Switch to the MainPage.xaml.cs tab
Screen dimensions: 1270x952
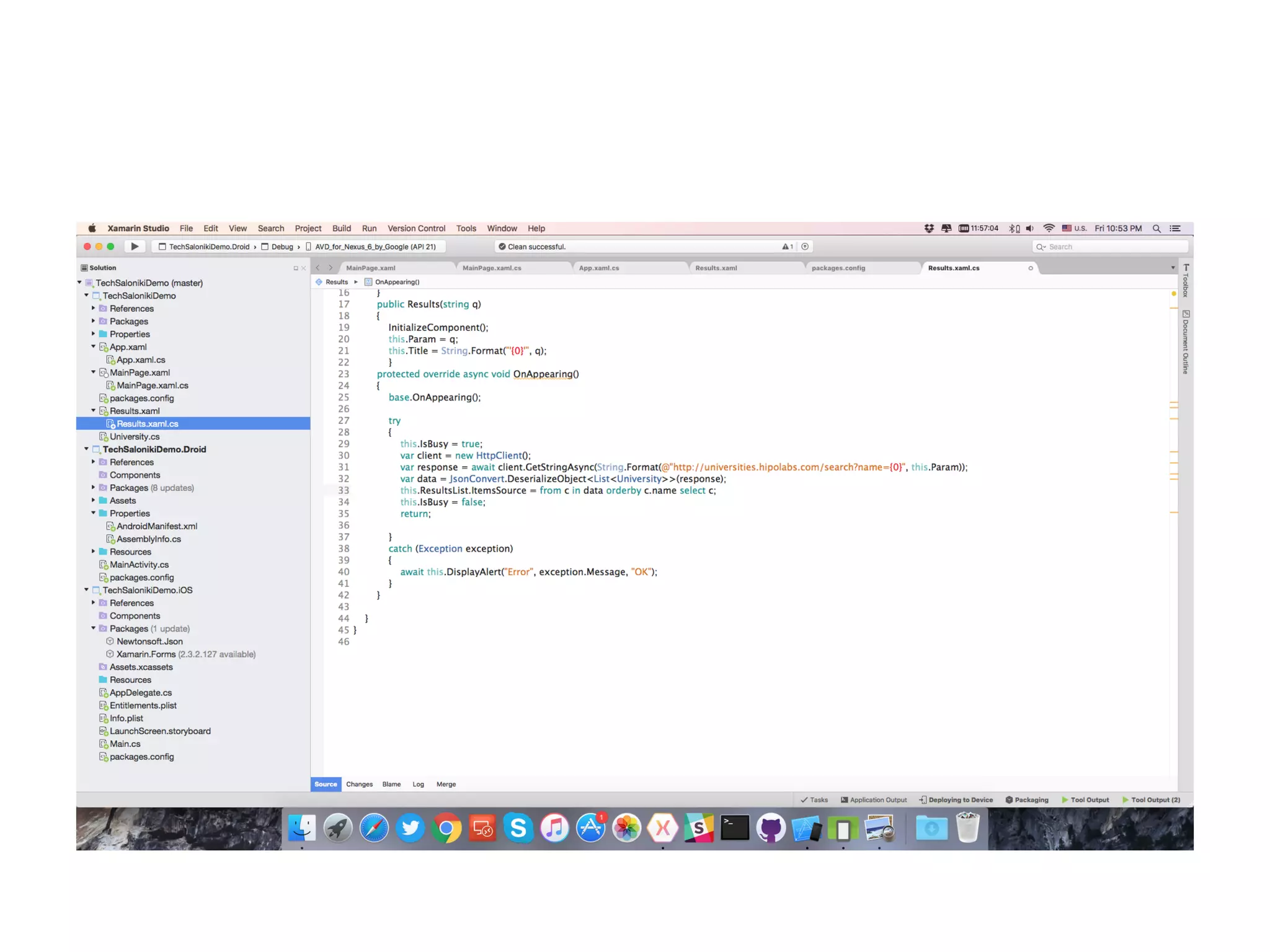(492, 268)
